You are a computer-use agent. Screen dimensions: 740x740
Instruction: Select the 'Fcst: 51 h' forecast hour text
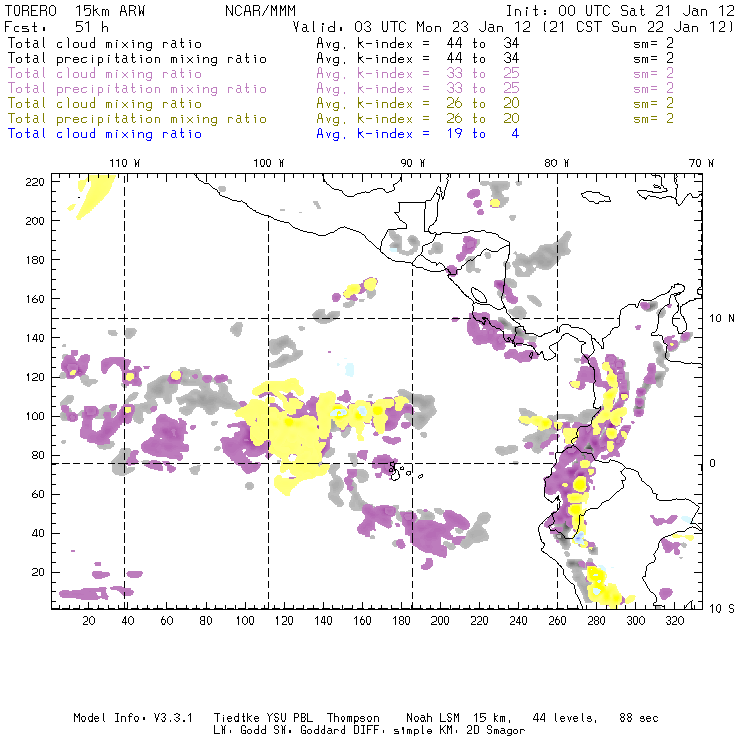pyautogui.click(x=57, y=26)
